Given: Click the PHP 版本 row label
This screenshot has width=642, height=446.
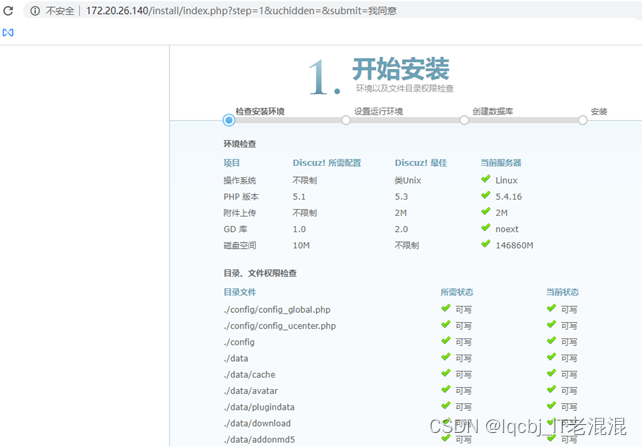Looking at the screenshot, I should (241, 197).
